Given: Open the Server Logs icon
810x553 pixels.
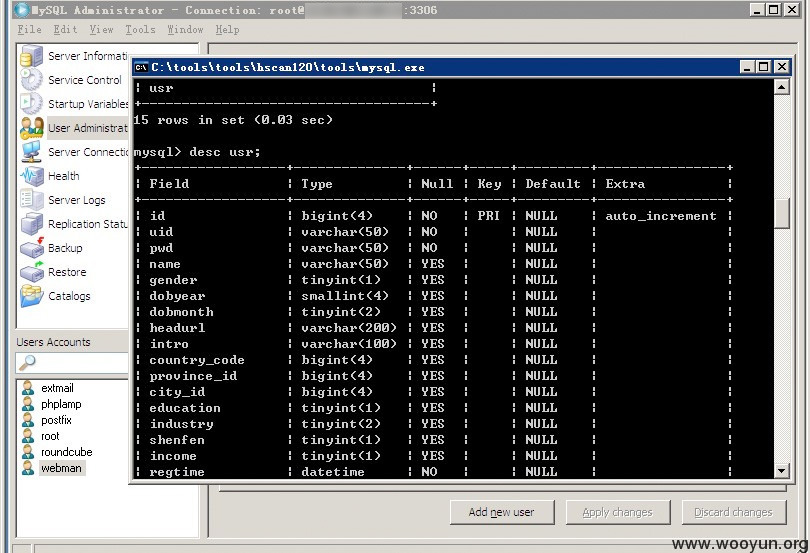Looking at the screenshot, I should click(32, 199).
